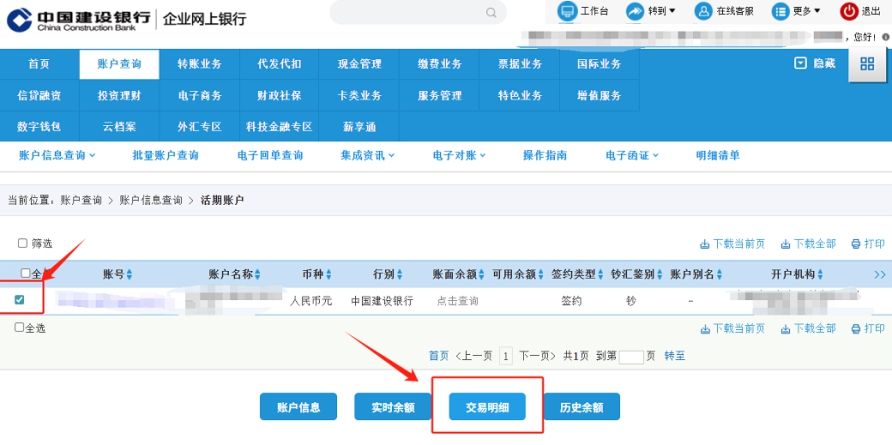Viewport: 892px width, 445px height.
Task: Click upper 打印 printer icon
Action: tap(856, 244)
